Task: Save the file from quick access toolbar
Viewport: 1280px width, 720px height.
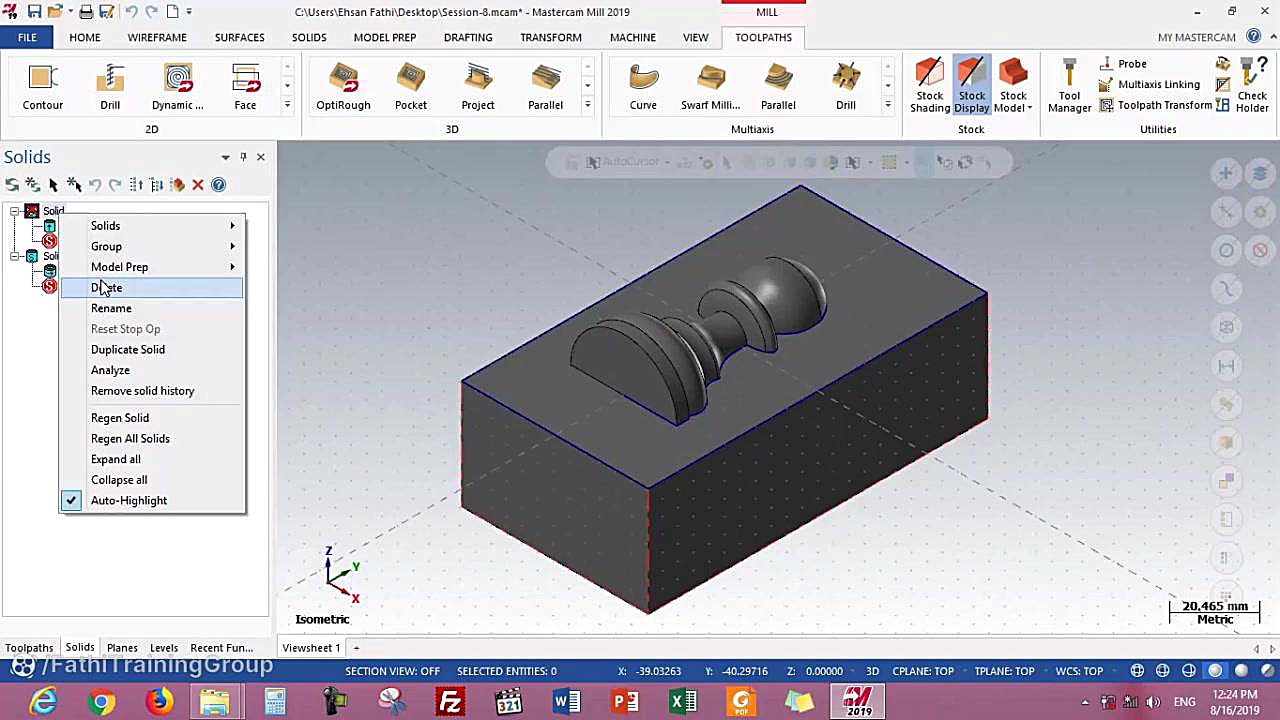Action: point(34,12)
